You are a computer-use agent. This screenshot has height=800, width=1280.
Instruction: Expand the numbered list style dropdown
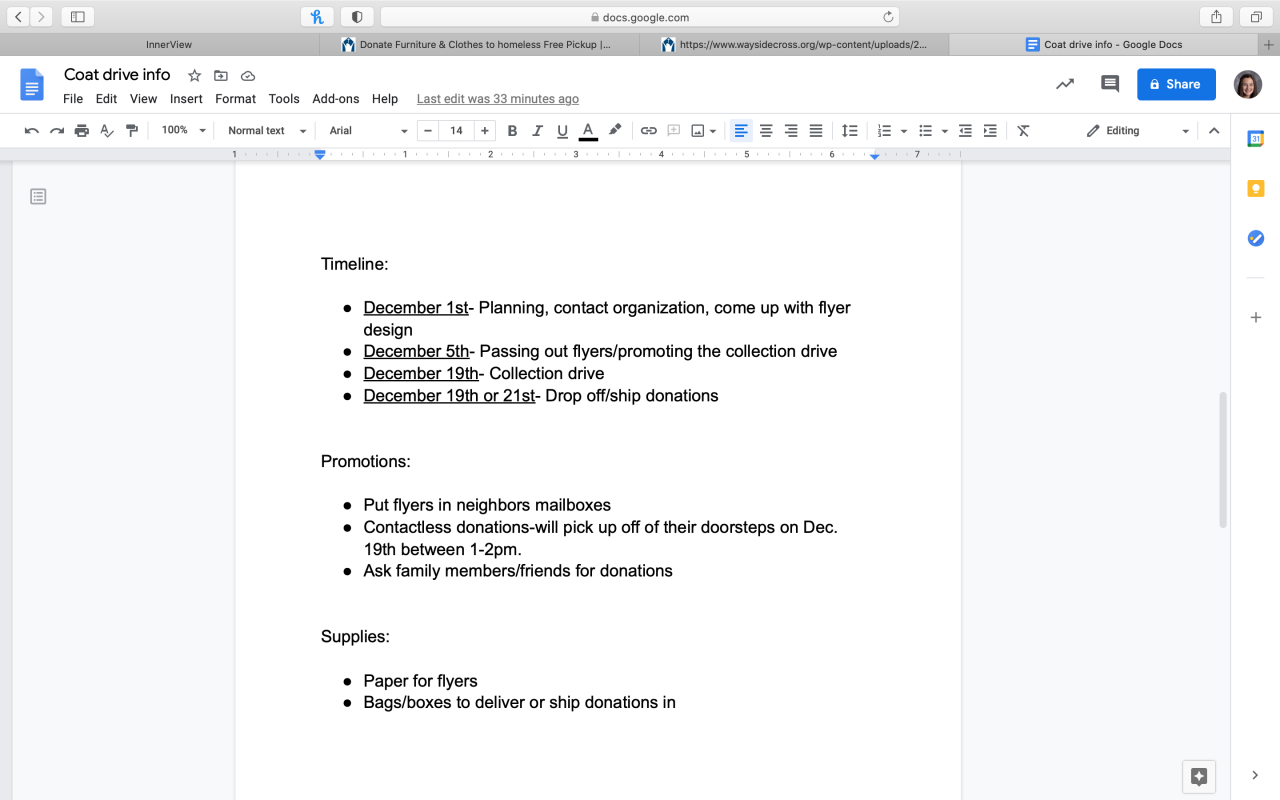pos(904,131)
